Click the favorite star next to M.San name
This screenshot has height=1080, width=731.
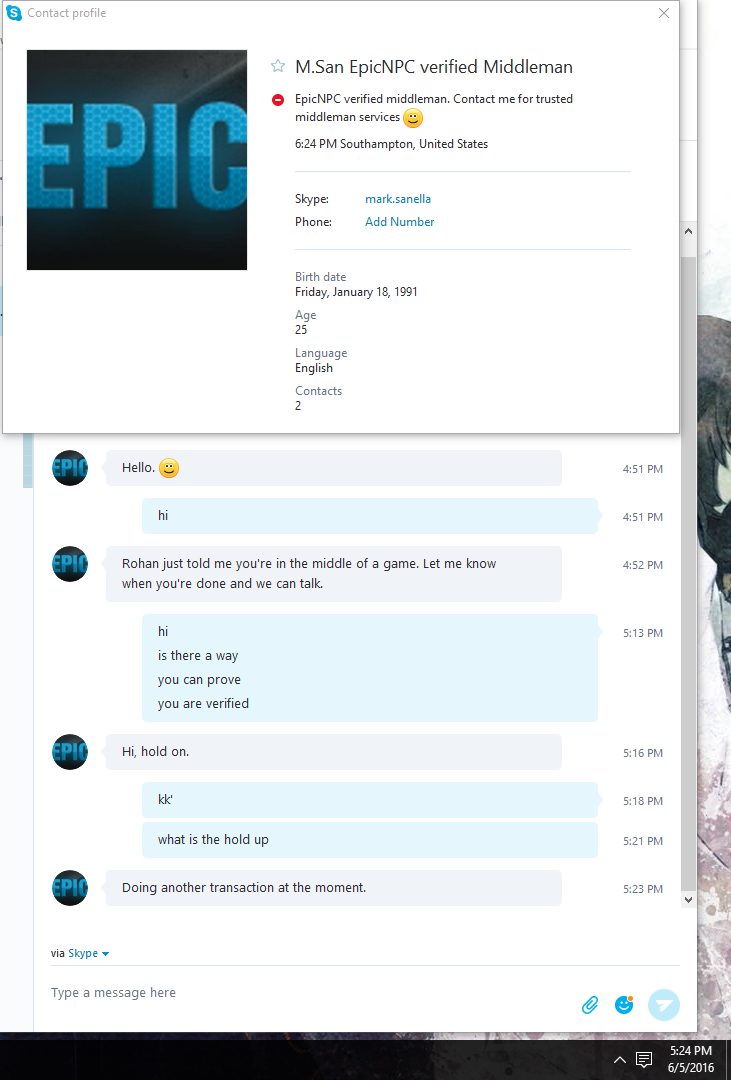pos(278,66)
